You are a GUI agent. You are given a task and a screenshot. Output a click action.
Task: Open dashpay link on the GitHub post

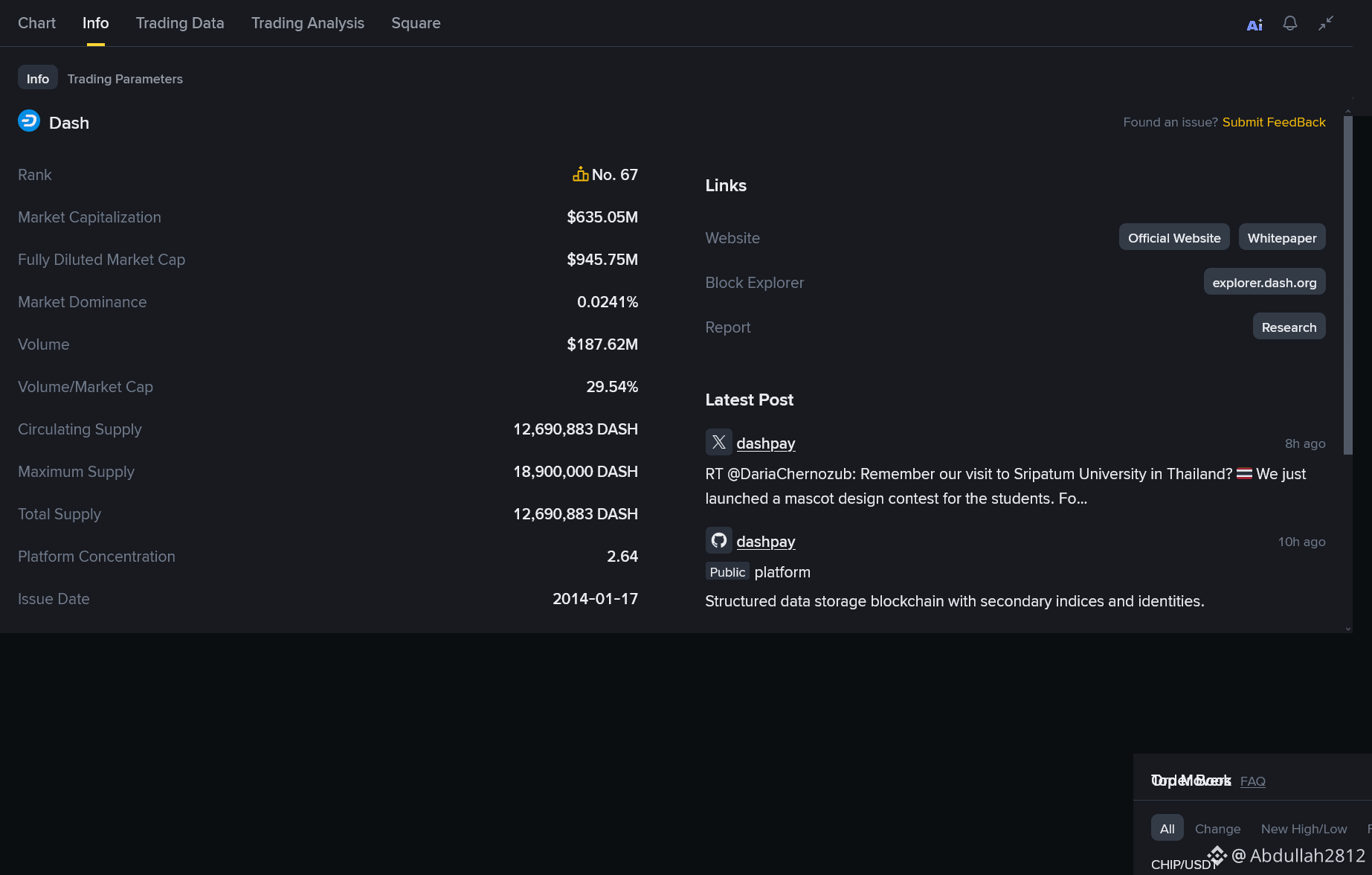click(766, 542)
